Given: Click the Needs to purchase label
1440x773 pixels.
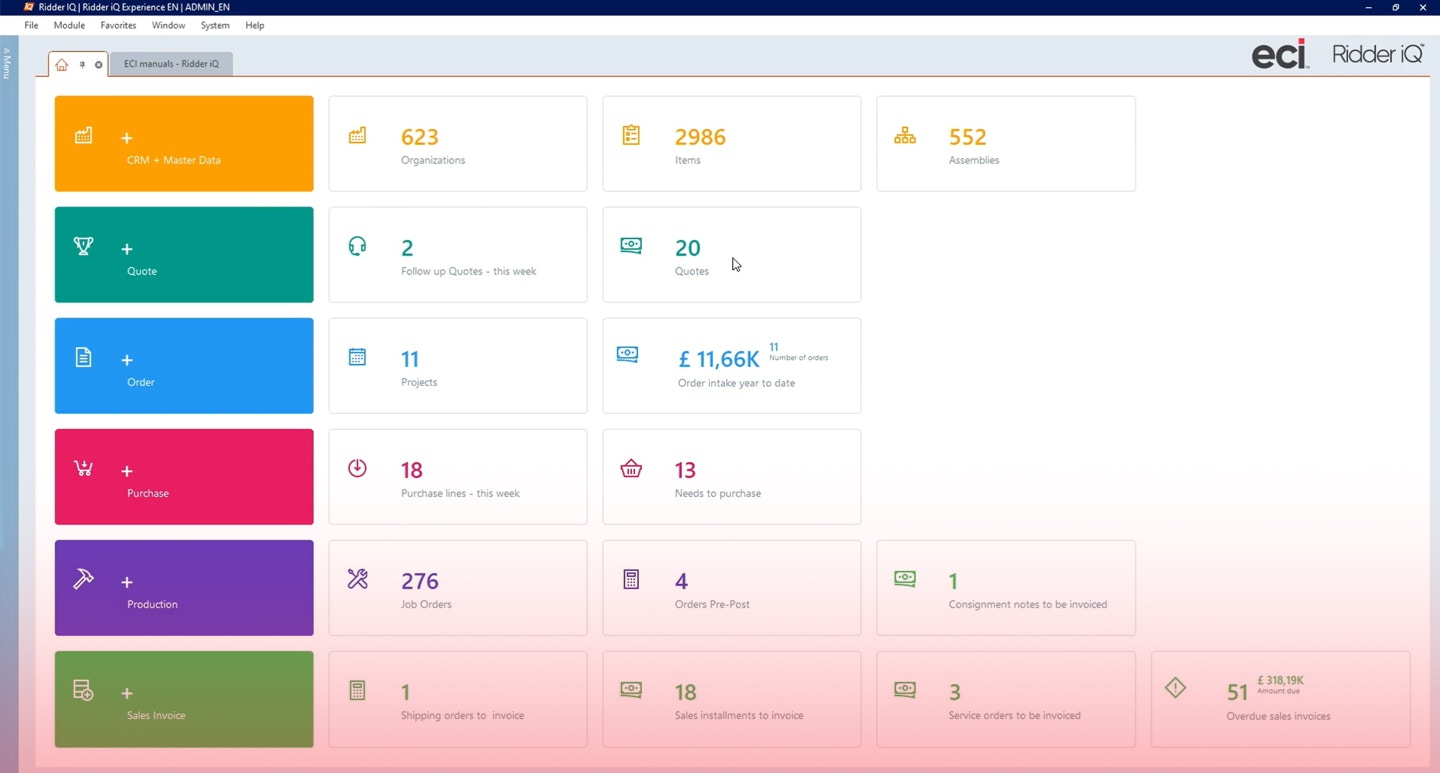Looking at the screenshot, I should pyautogui.click(x=718, y=493).
